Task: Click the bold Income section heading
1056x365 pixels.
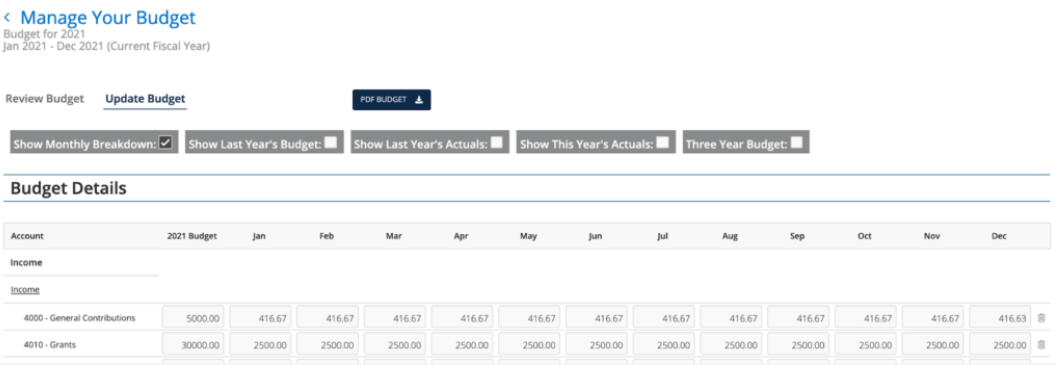Action: click(x=26, y=263)
